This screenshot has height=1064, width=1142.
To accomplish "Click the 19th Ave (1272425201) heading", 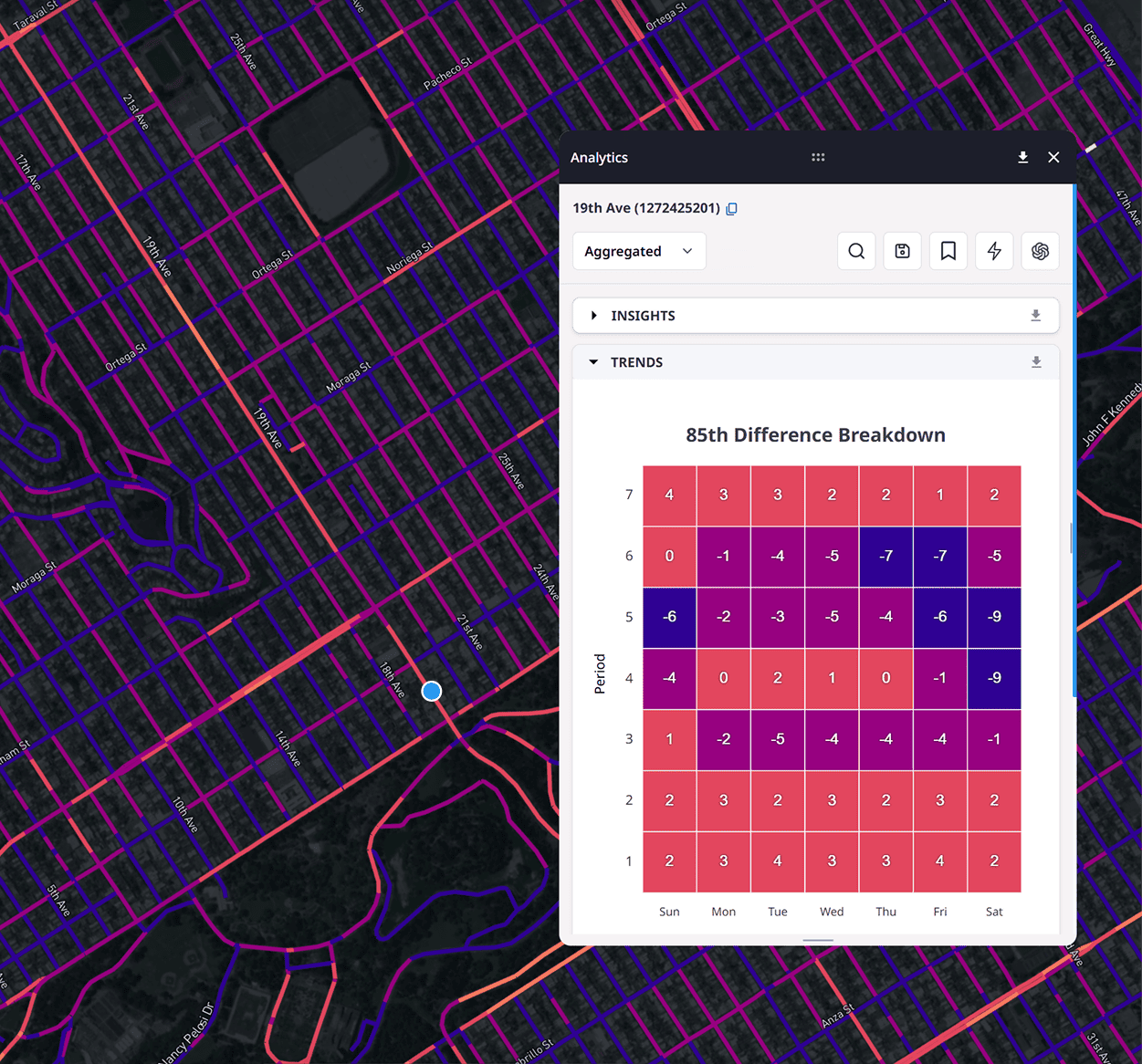I will (646, 208).
